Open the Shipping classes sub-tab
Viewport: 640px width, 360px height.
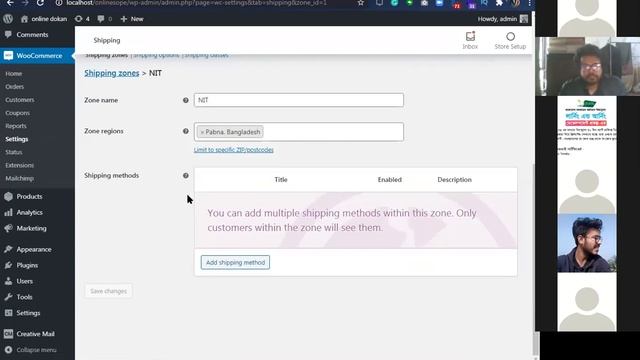207,56
